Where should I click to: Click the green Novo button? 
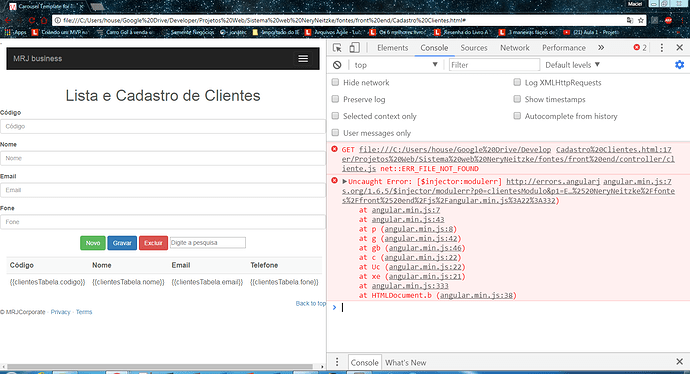click(x=93, y=243)
